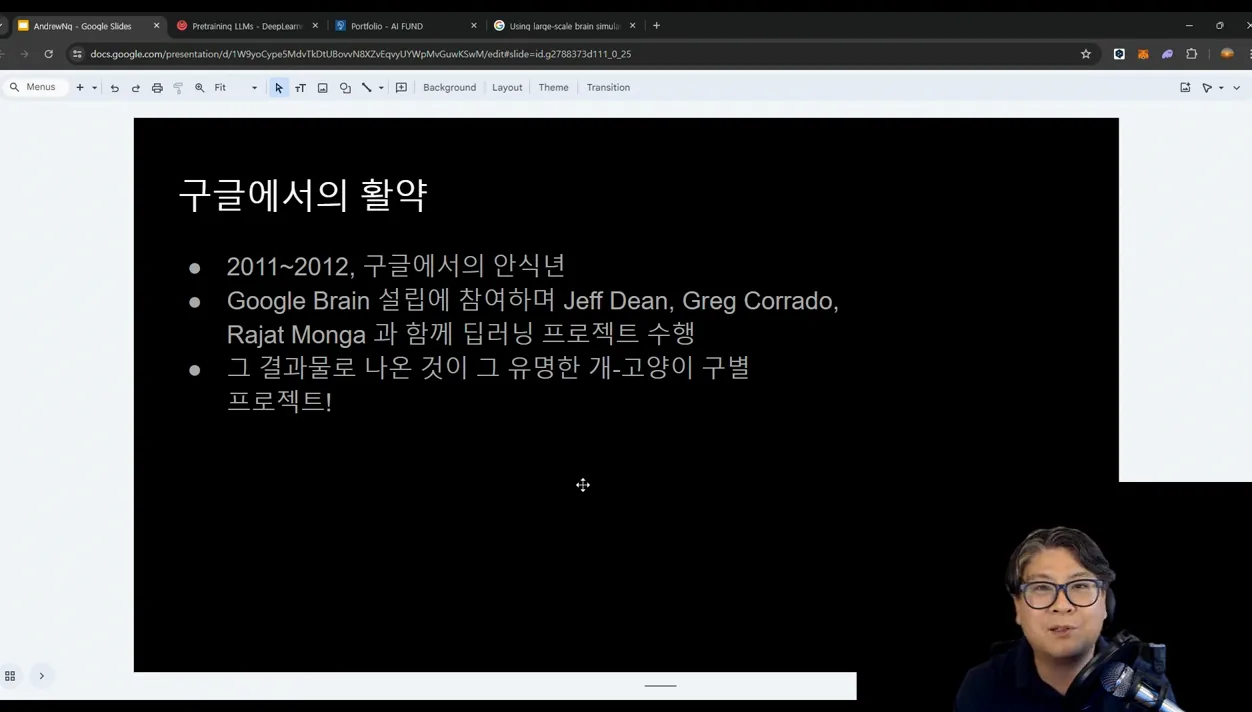Bookmark this page with star icon

coord(1086,54)
